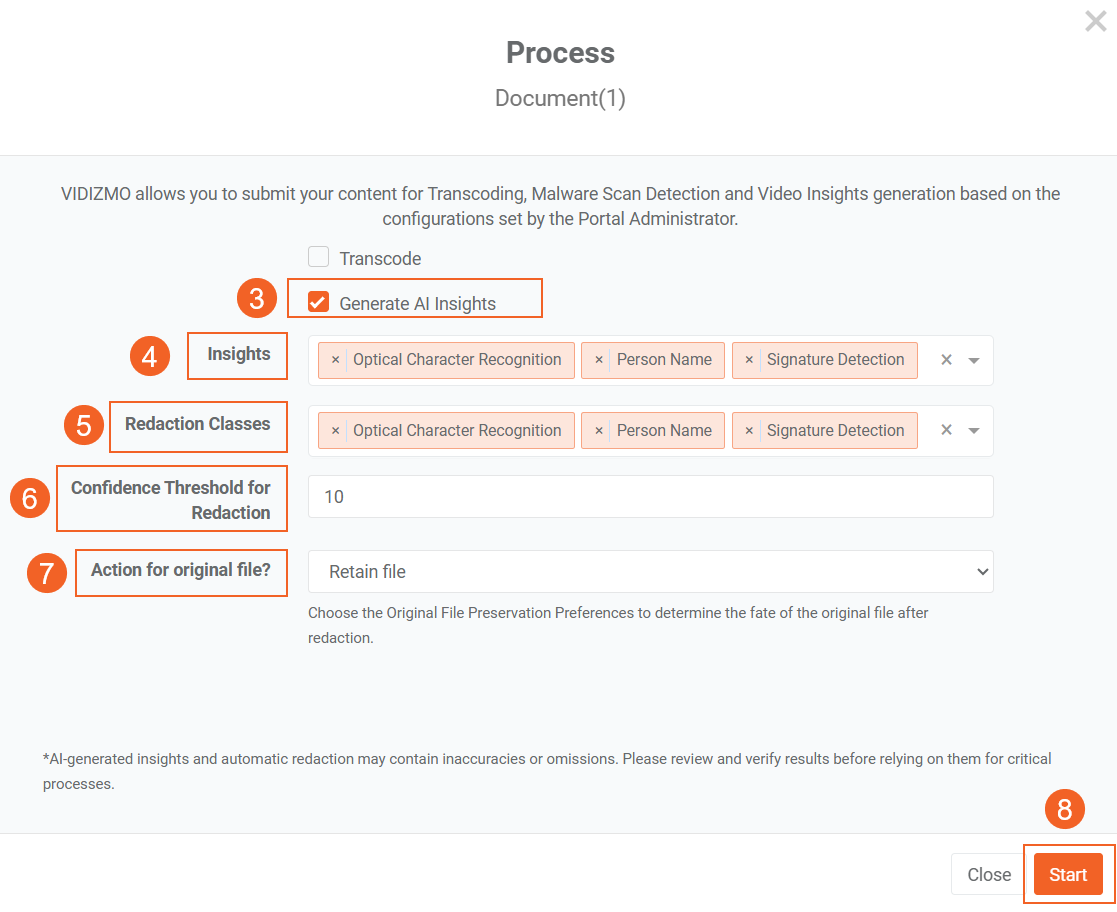Click the Start button
The image size is (1117, 912).
(x=1068, y=875)
